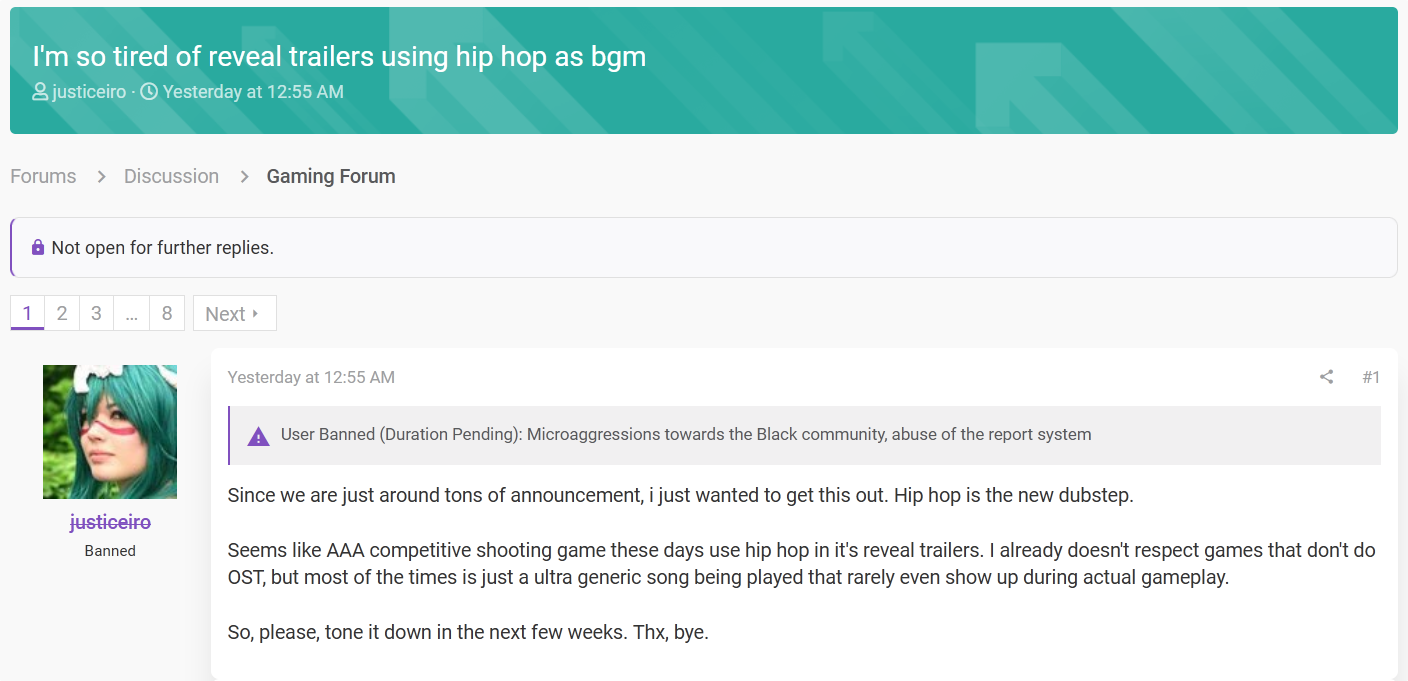Click the lock icon in the closed-thread notice
Screen dimensions: 1408x681
click(x=38, y=247)
